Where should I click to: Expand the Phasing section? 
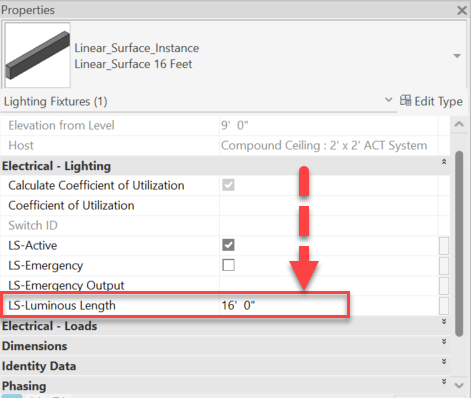click(444, 382)
